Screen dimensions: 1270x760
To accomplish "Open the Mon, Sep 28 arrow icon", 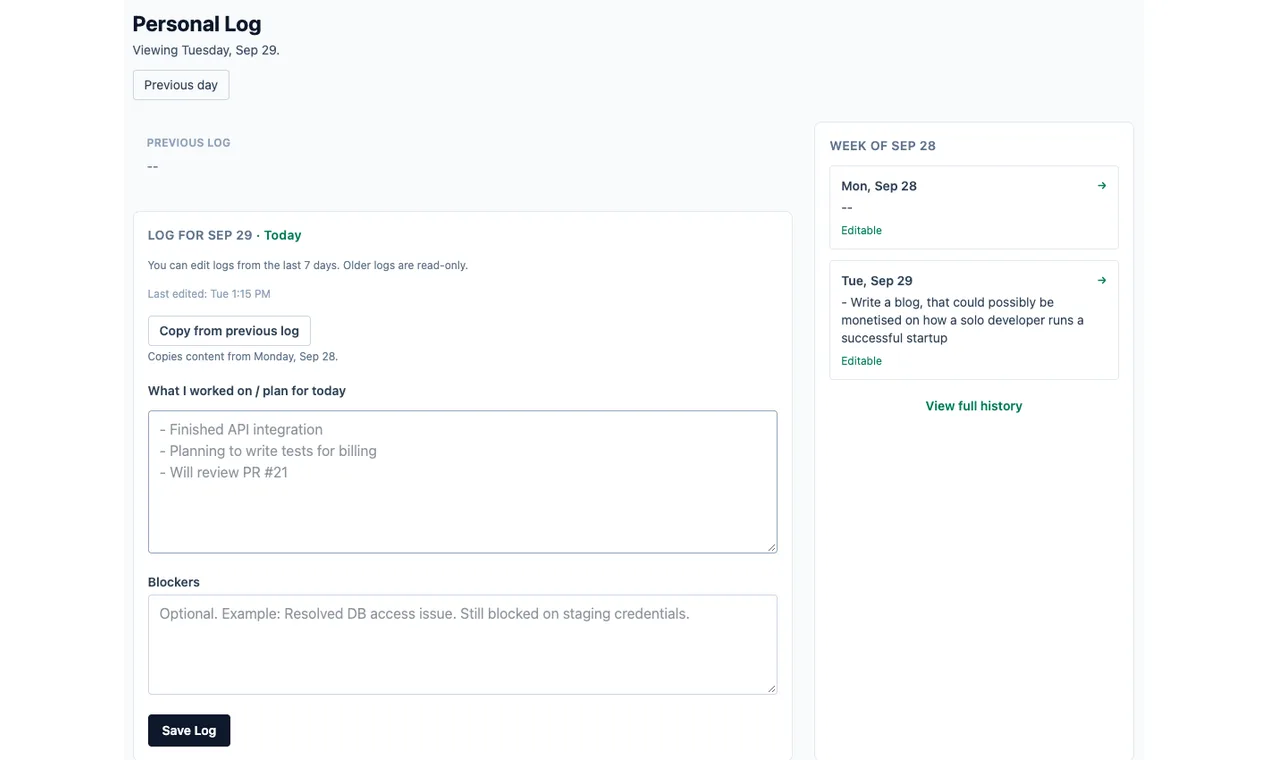I will tap(1101, 186).
